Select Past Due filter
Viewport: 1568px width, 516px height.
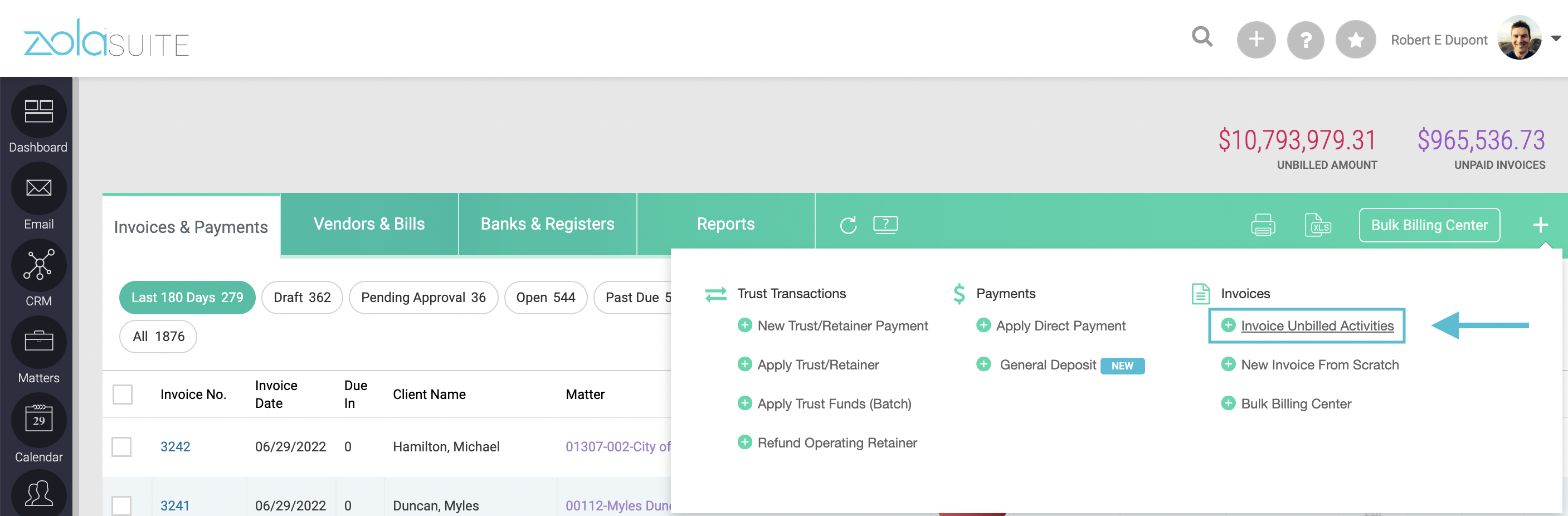click(633, 297)
